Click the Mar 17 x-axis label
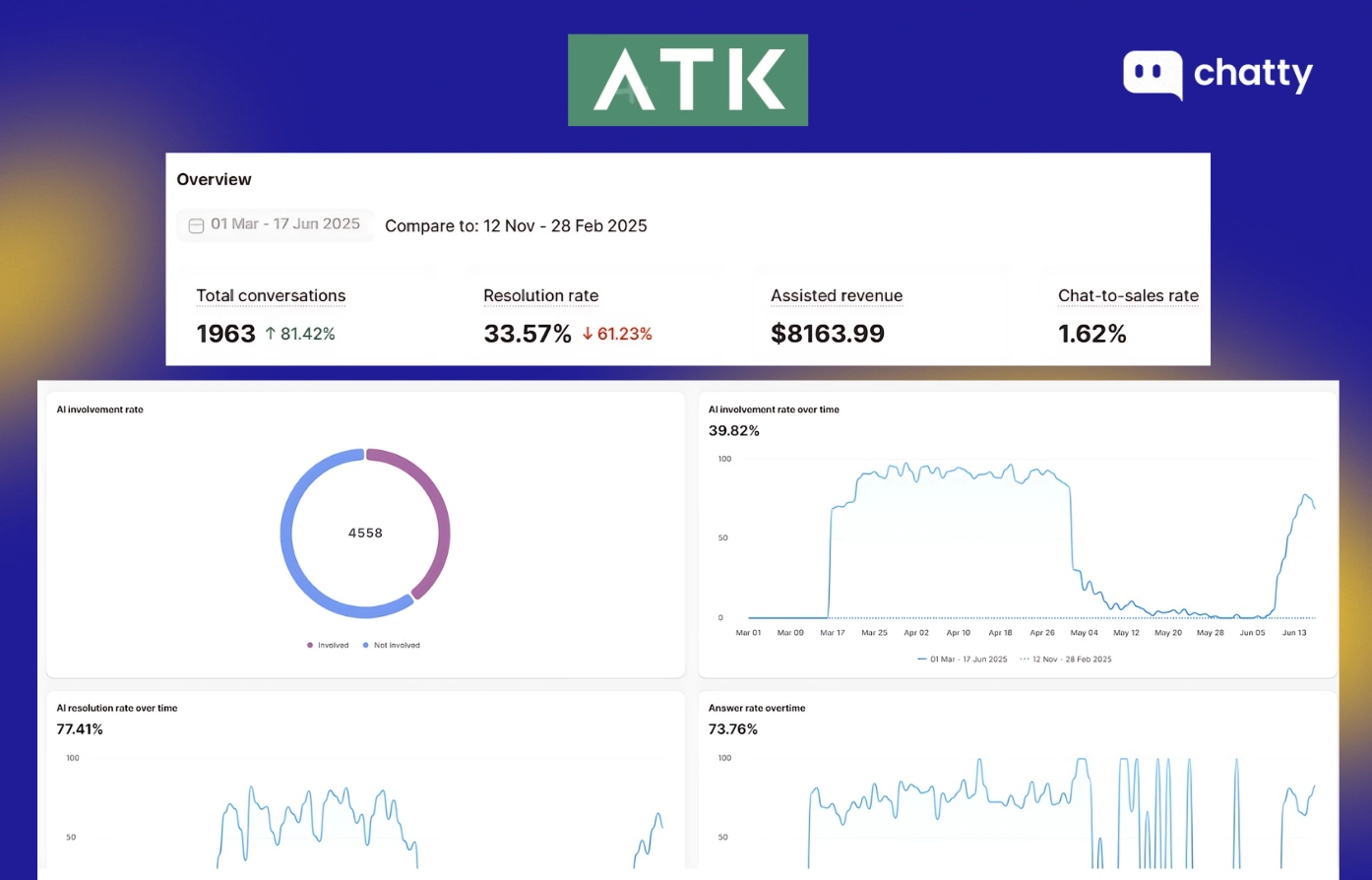 coord(833,633)
